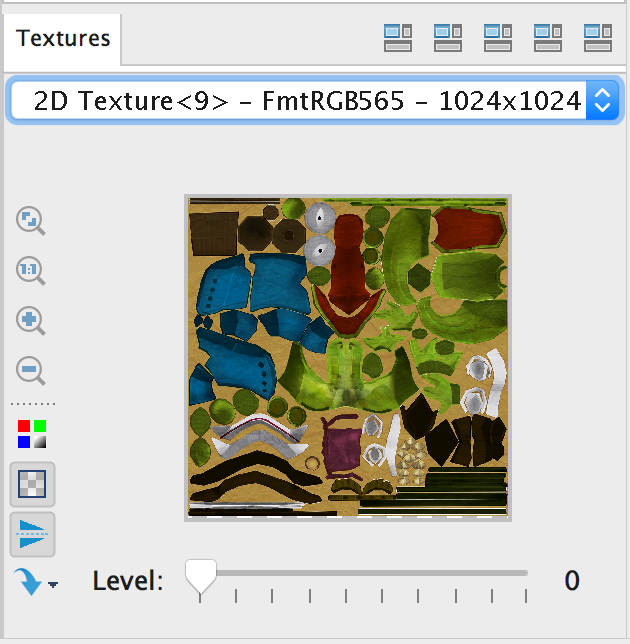The width and height of the screenshot is (630, 644).
Task: Pick the fourth panel layout icon
Action: point(548,39)
